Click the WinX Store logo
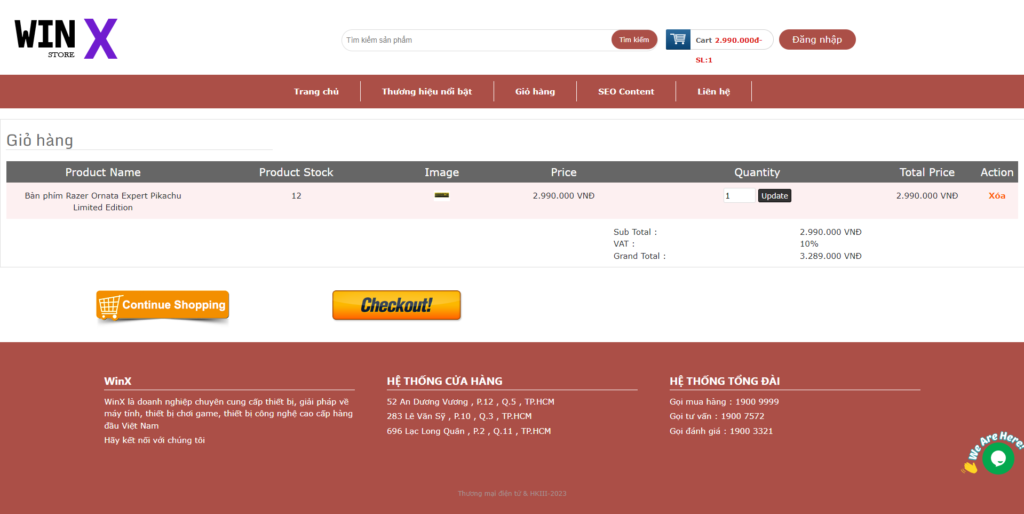1024x514 pixels. pos(66,39)
